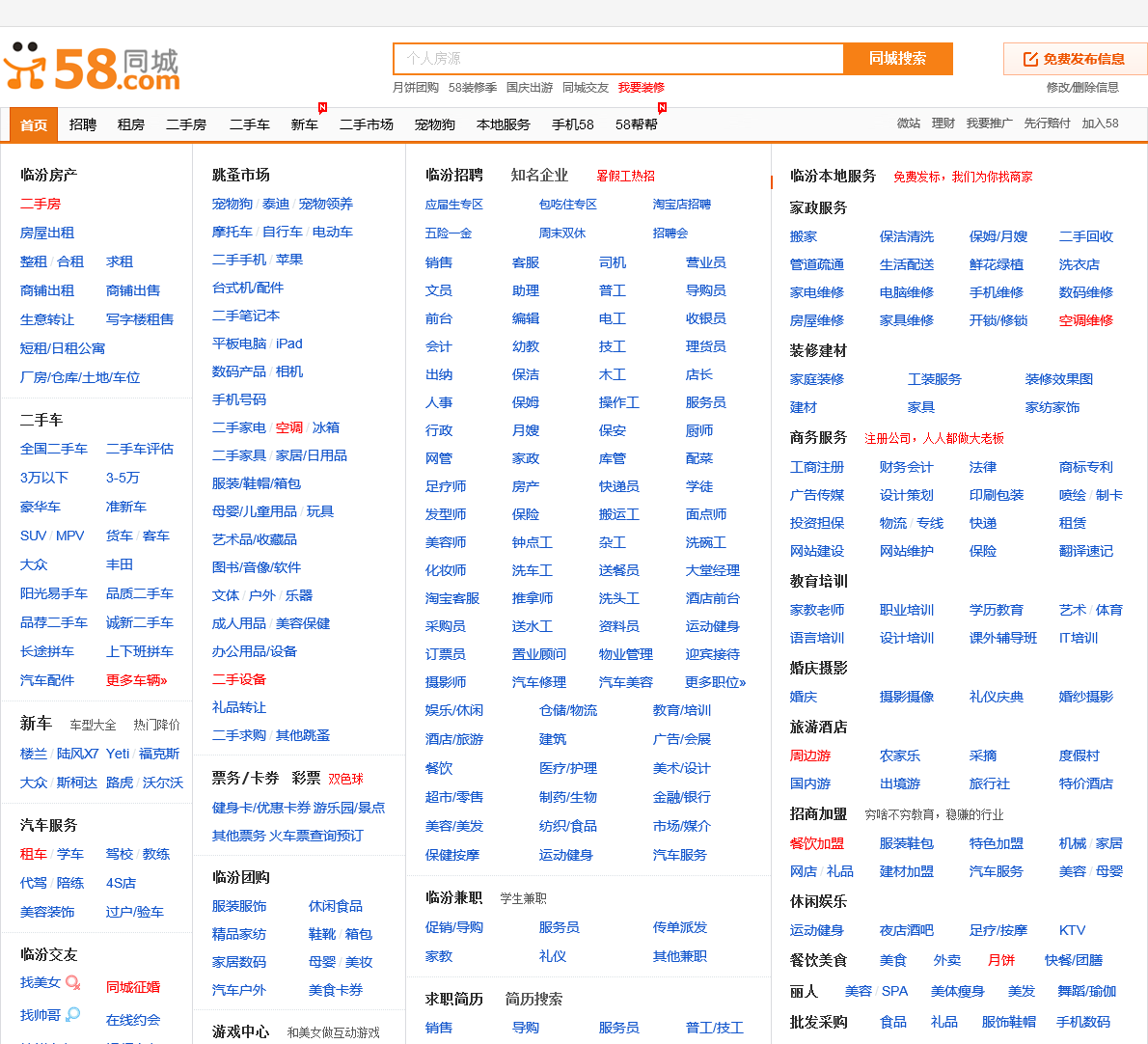Image resolution: width=1148 pixels, height=1044 pixels.
Task: Open the 先行赔付 link
Action: 1047,123
